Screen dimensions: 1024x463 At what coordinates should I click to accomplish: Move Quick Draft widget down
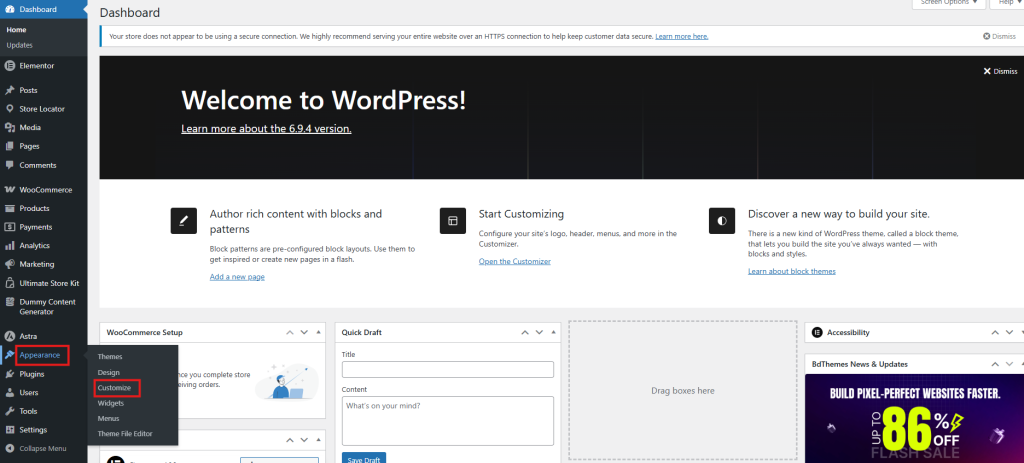point(539,332)
